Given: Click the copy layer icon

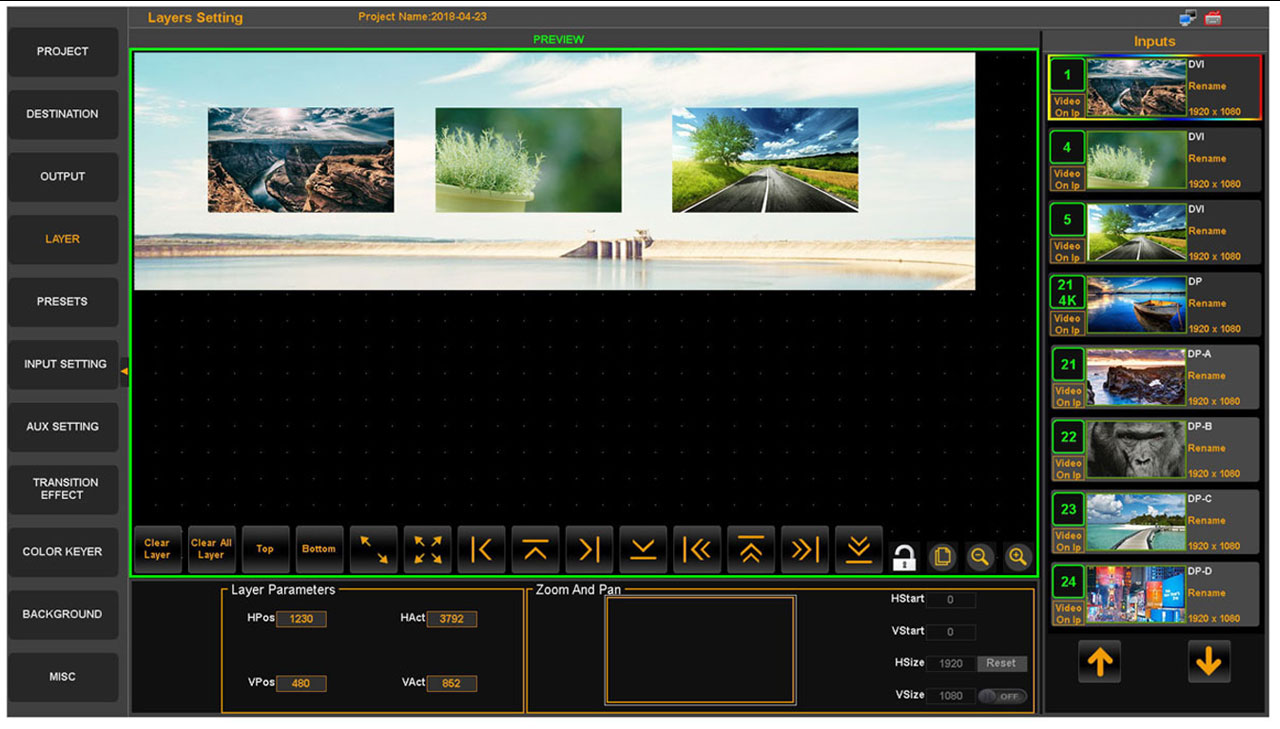Looking at the screenshot, I should (x=942, y=557).
